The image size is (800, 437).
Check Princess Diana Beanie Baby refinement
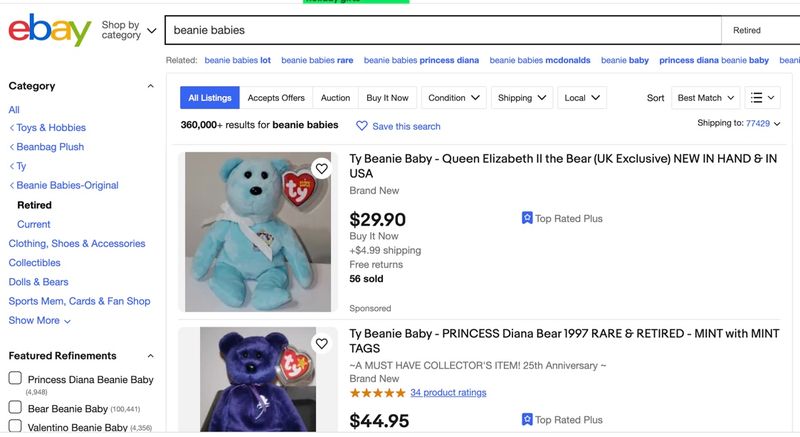point(15,378)
